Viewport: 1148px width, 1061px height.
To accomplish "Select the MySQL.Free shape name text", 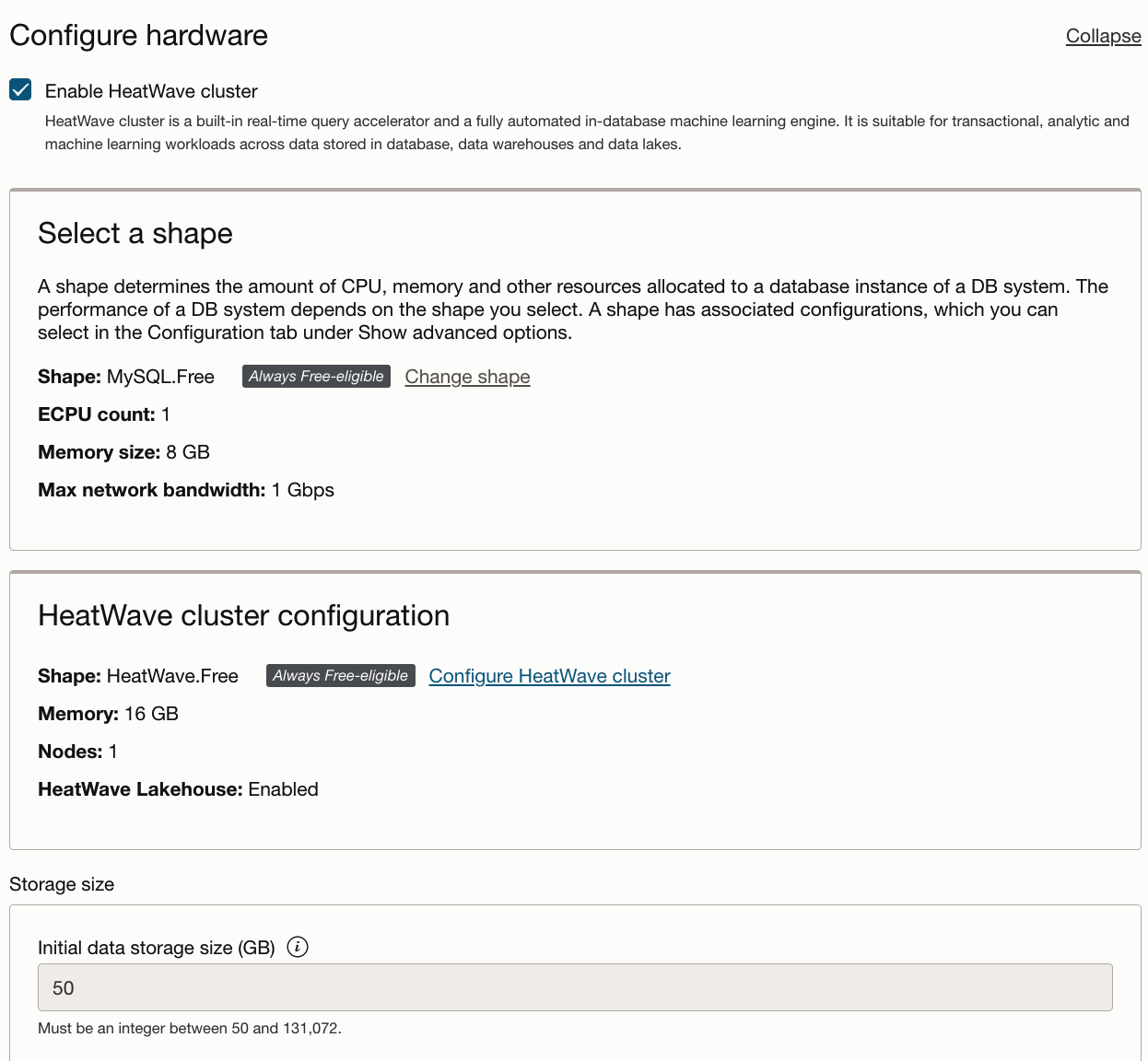I will (x=160, y=377).
